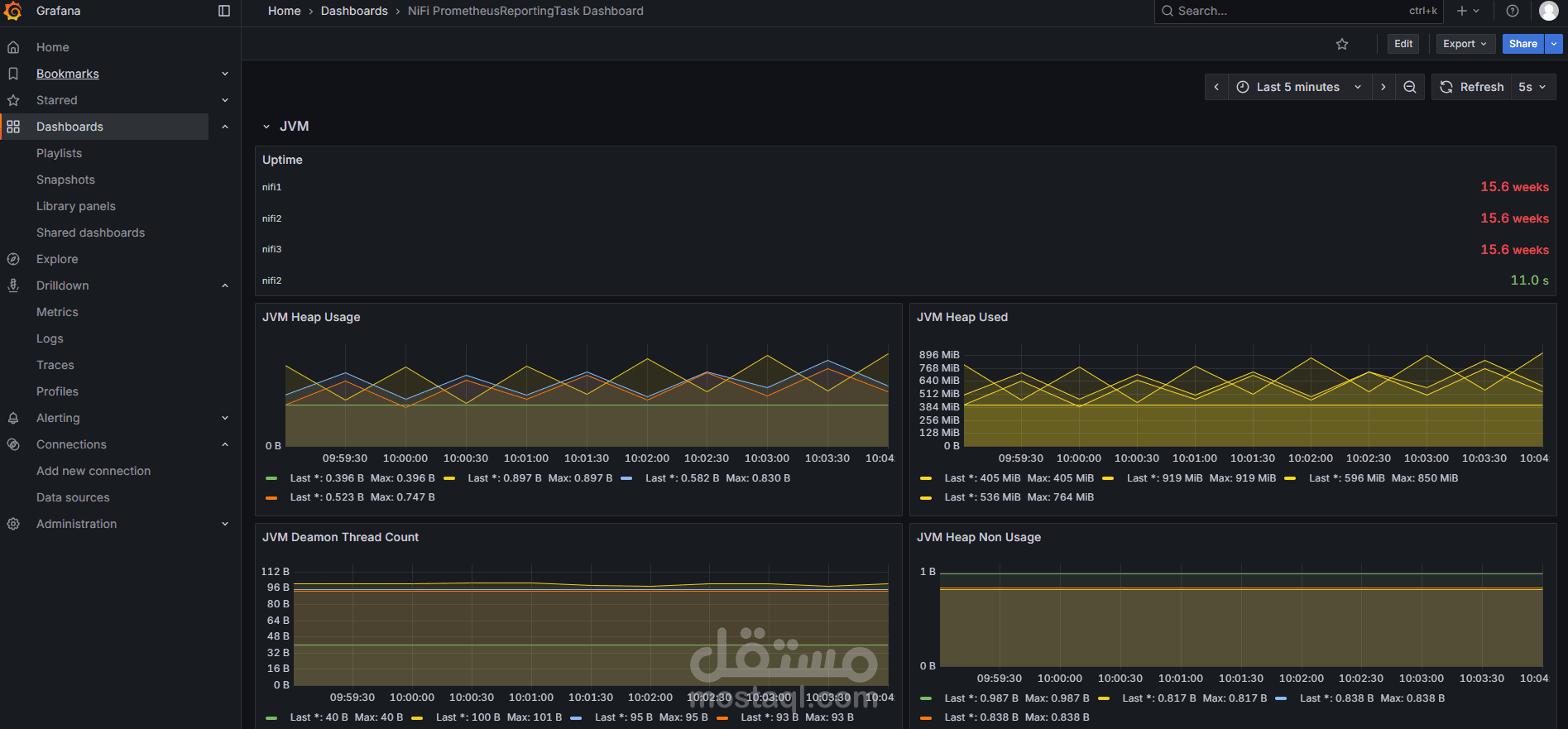Expand the Bookmarks section chevron
This screenshot has width=1568, height=729.
pos(225,74)
